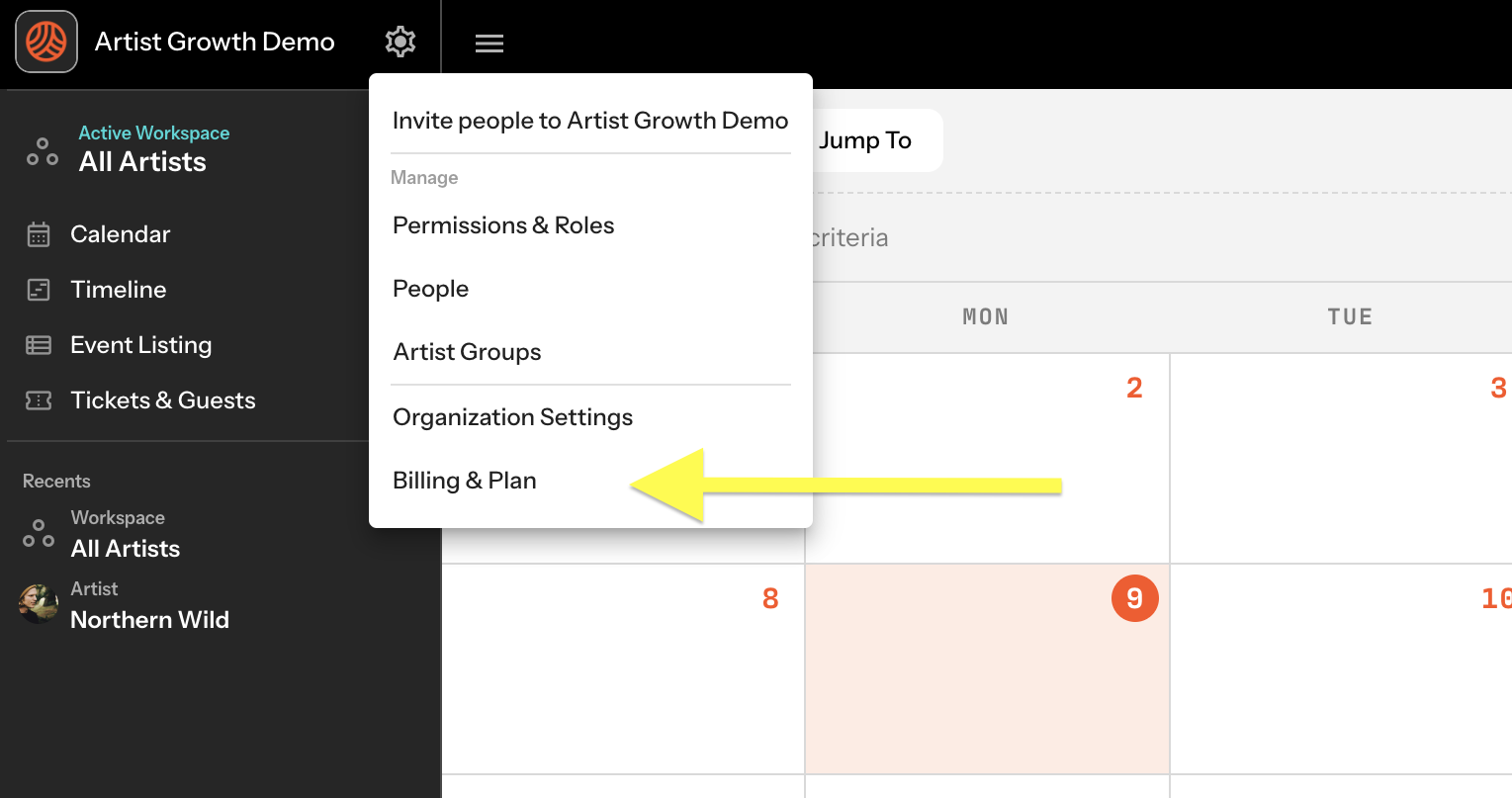Select Billing & Plan
The height and width of the screenshot is (798, 1512).
[x=465, y=481]
